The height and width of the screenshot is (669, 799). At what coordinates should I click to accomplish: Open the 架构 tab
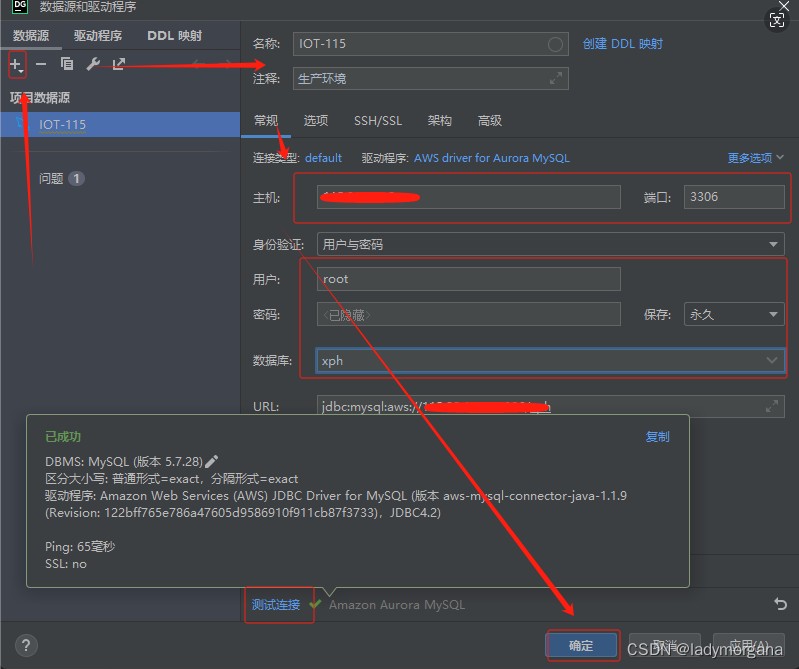point(439,121)
